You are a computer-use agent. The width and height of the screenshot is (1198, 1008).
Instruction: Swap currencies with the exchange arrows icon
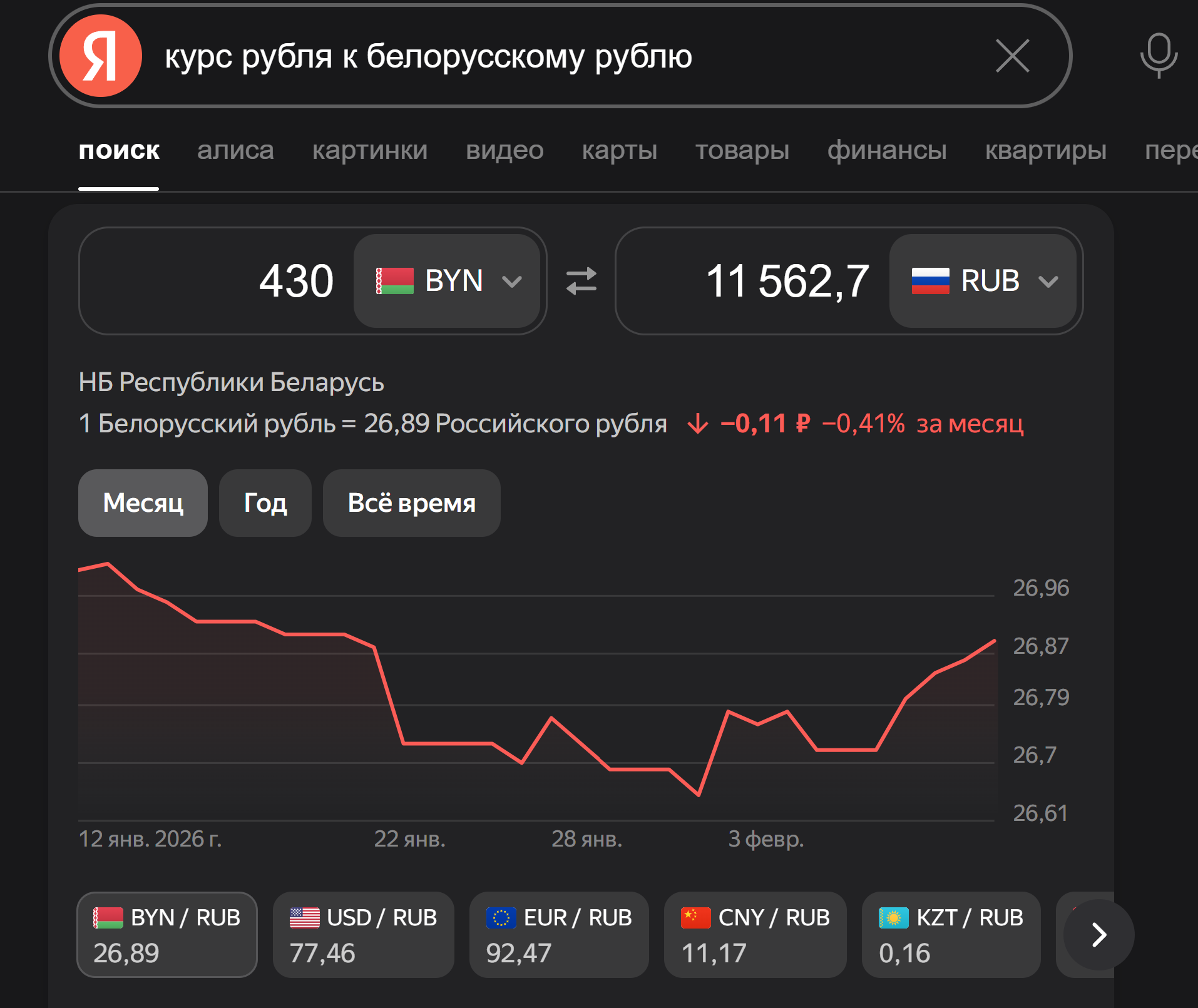[581, 281]
